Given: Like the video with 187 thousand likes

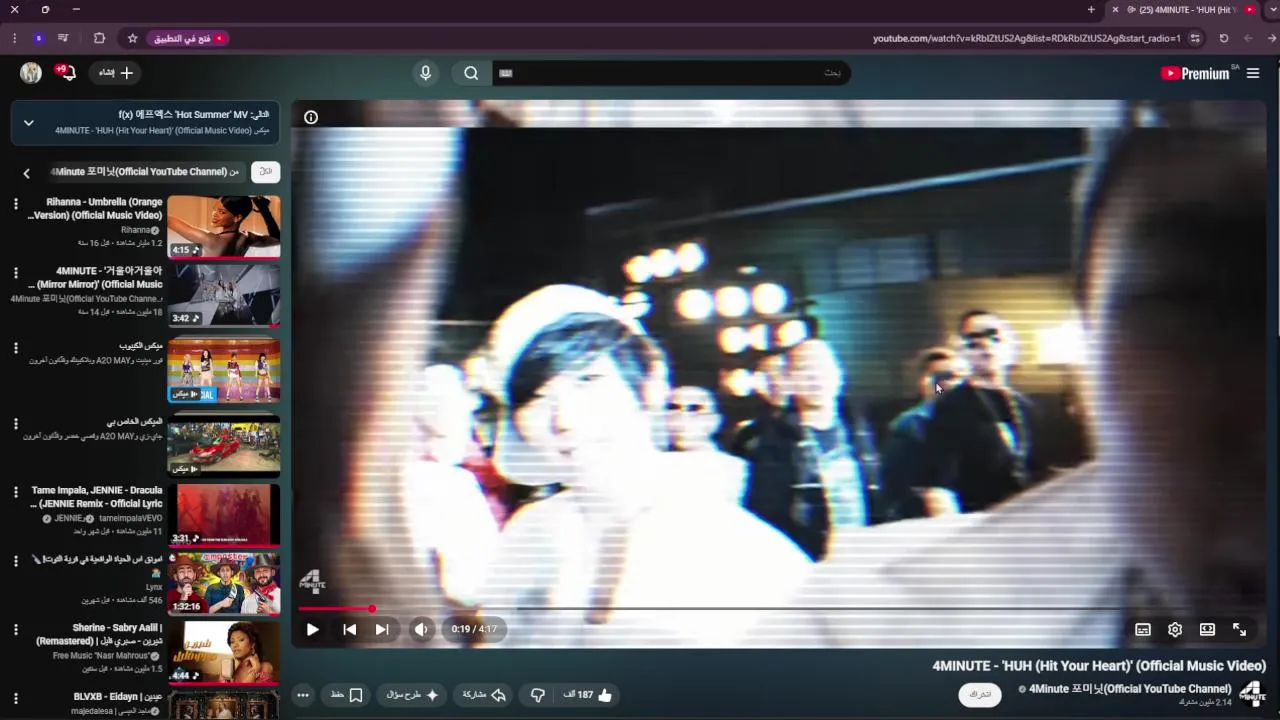Looking at the screenshot, I should tap(588, 695).
